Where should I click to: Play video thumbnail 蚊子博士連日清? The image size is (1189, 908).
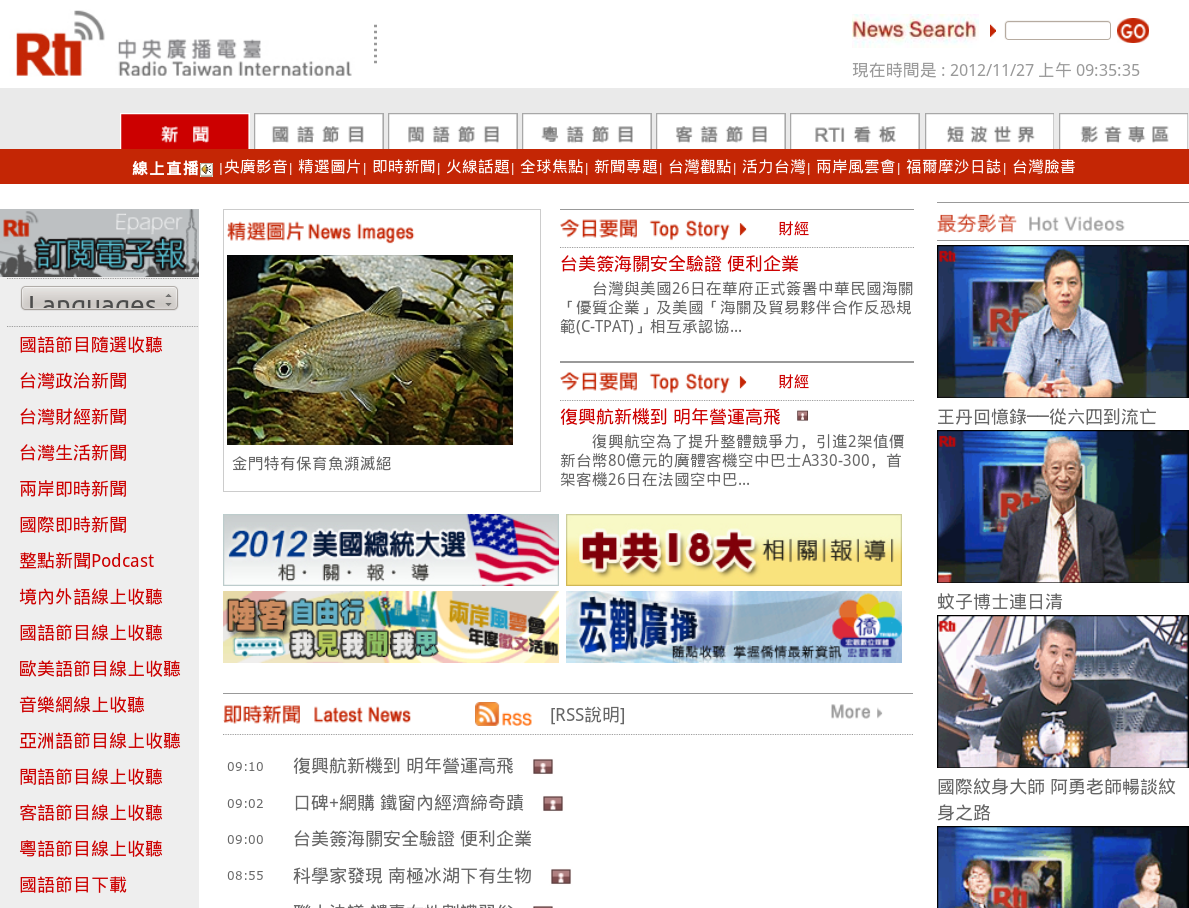(1063, 507)
